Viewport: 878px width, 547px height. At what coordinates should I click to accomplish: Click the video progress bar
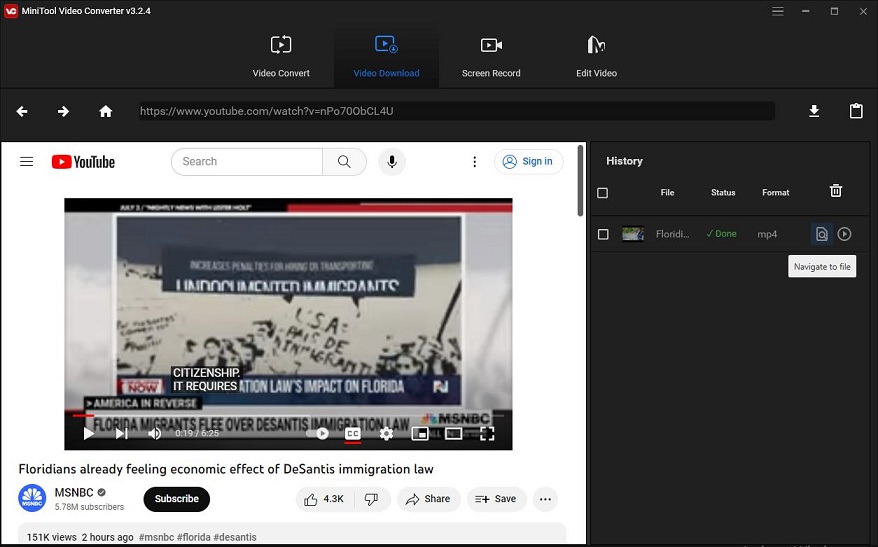(288, 415)
